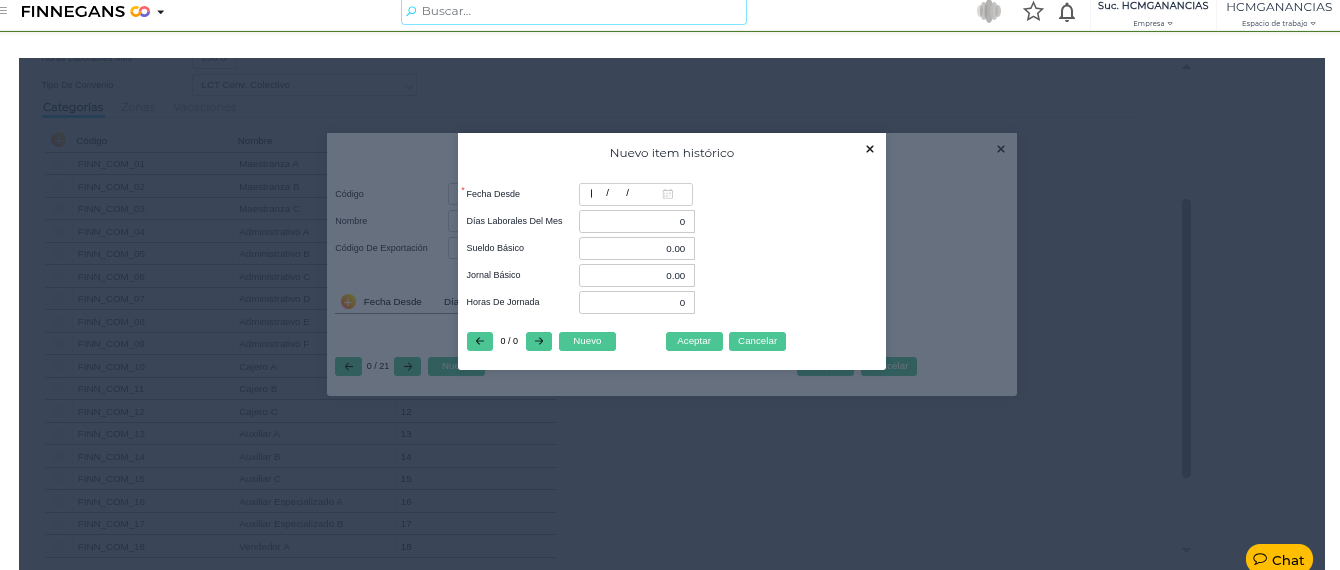The image size is (1340, 570).
Task: Open the Chat widget
Action: [1278, 559]
